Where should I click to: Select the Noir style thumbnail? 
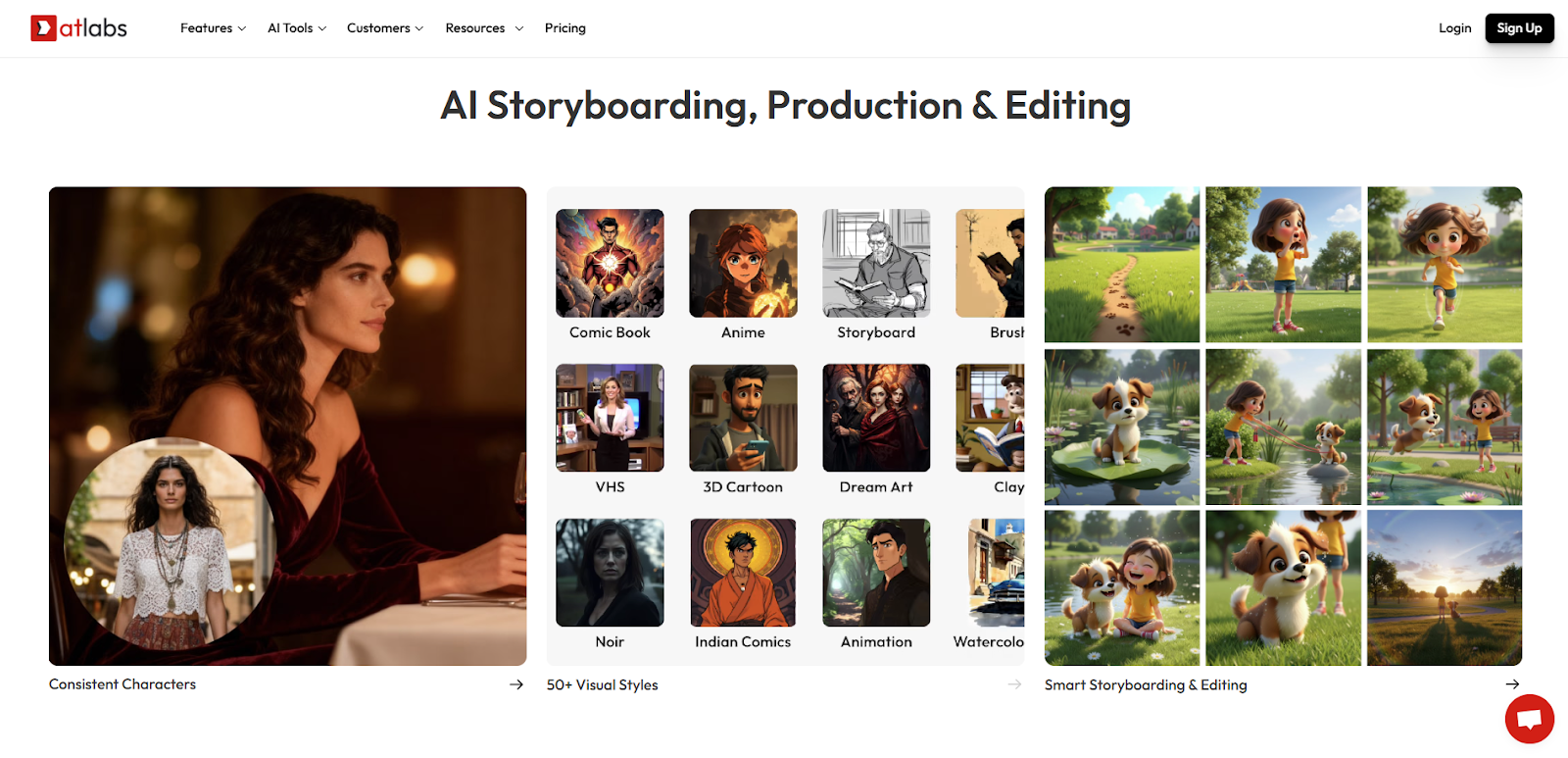click(610, 573)
